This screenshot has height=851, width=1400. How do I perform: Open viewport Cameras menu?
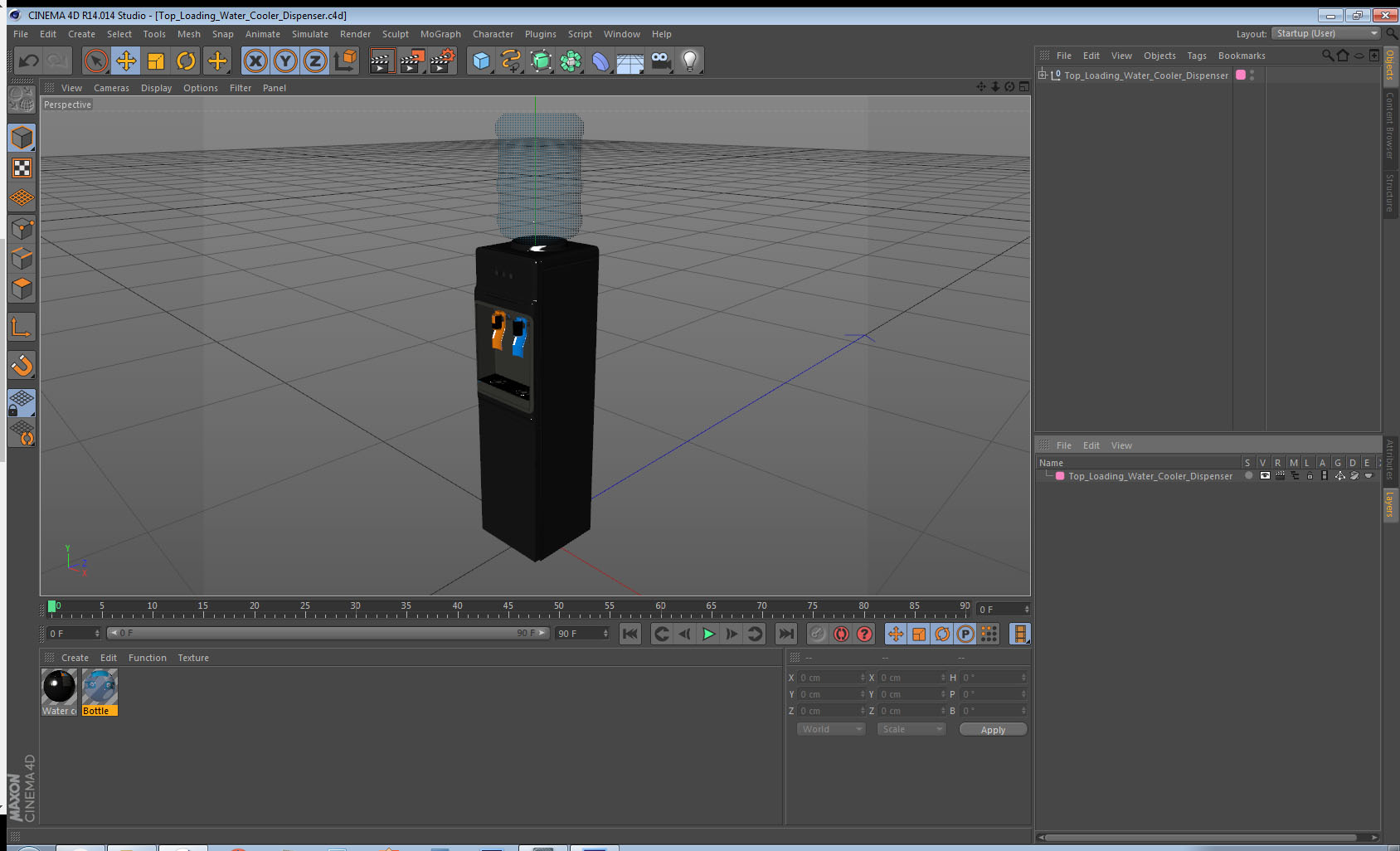(111, 88)
